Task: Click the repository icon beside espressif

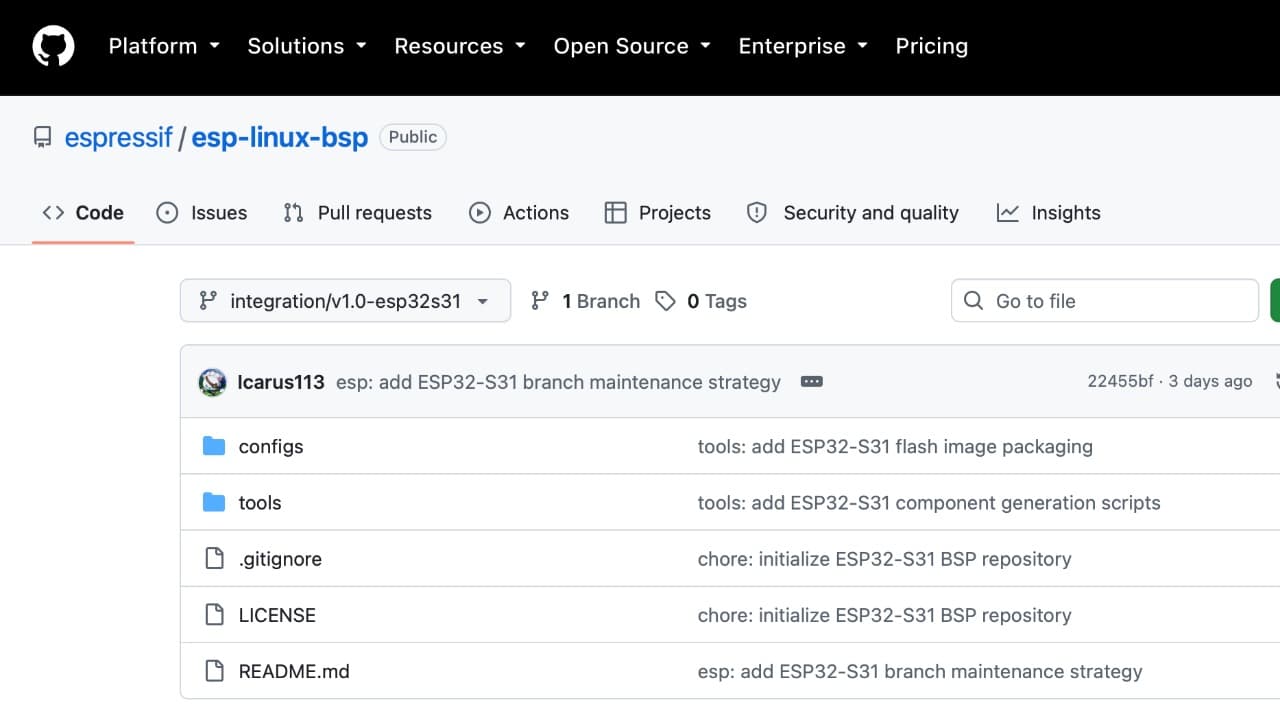Action: [x=42, y=137]
